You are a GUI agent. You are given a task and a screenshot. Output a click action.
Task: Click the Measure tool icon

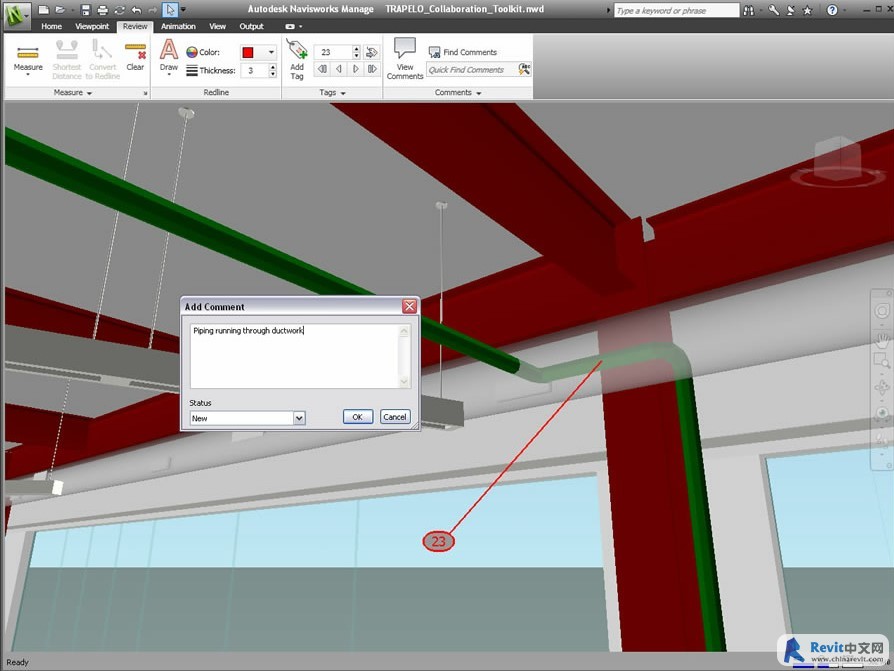tap(28, 54)
